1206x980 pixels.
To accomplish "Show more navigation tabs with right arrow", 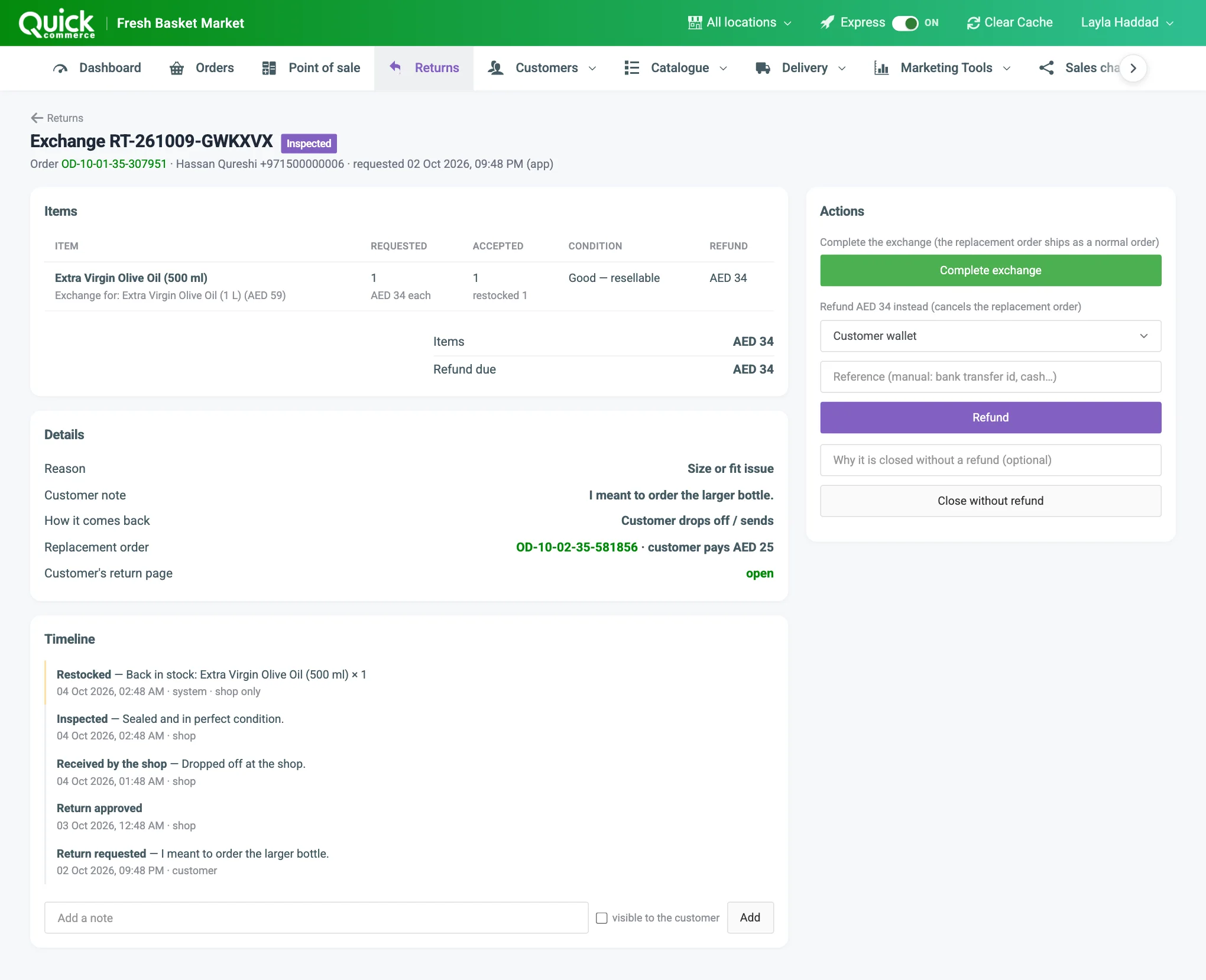I will click(x=1133, y=68).
